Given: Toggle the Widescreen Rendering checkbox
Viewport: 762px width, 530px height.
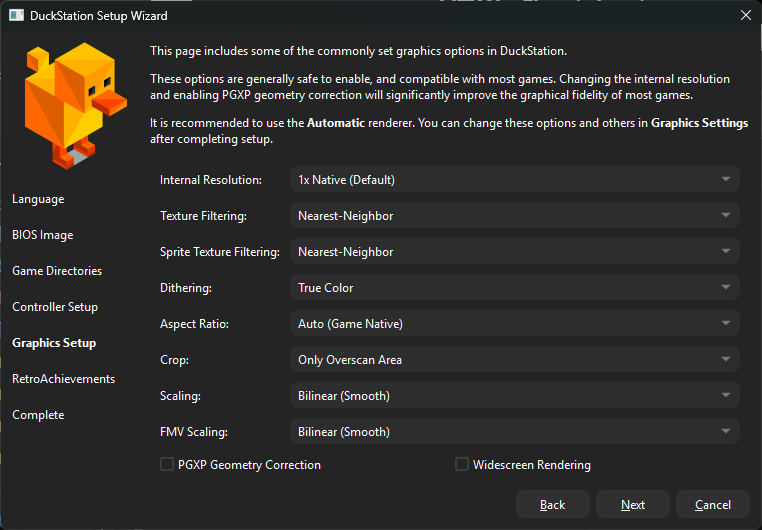Looking at the screenshot, I should click(x=462, y=464).
